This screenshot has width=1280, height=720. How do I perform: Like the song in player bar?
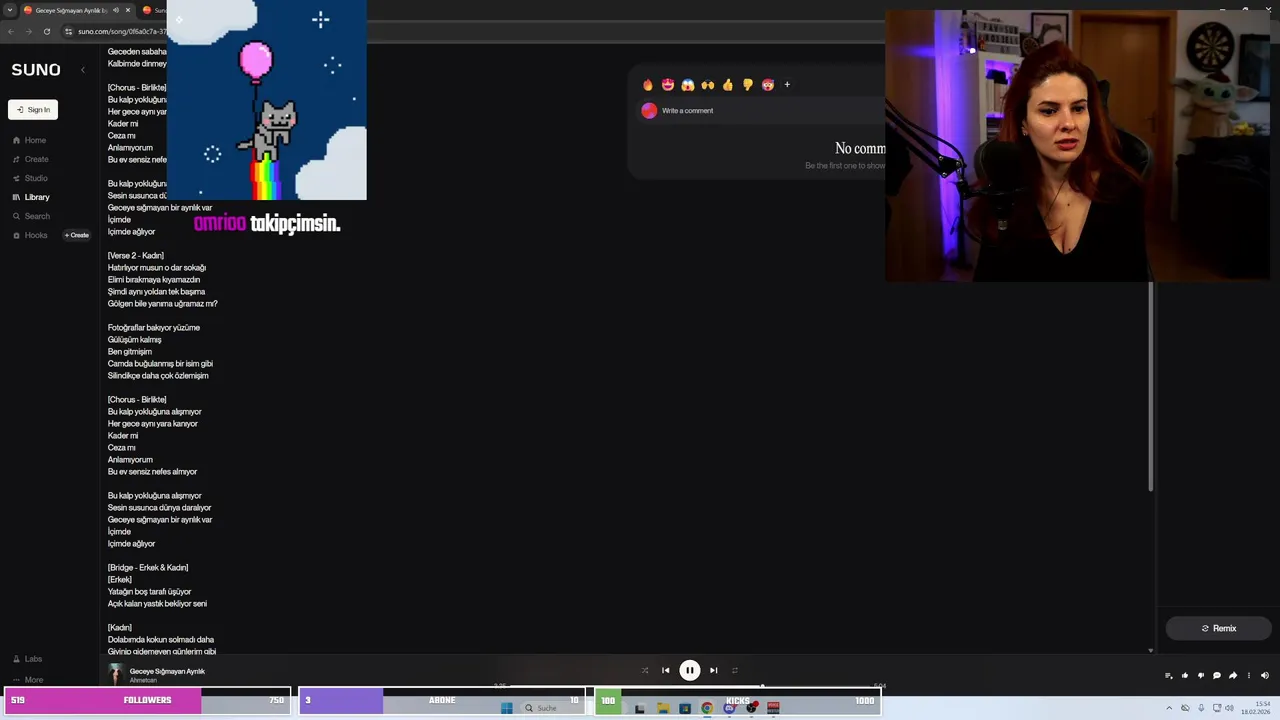(x=1185, y=676)
